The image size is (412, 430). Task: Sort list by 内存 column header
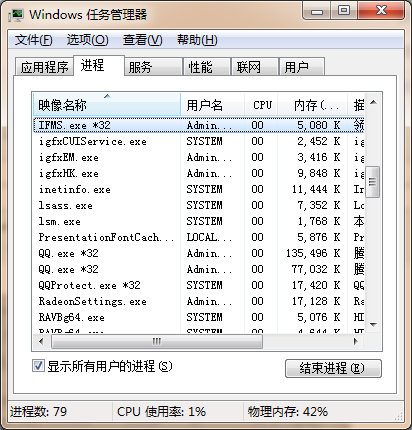pyautogui.click(x=313, y=105)
